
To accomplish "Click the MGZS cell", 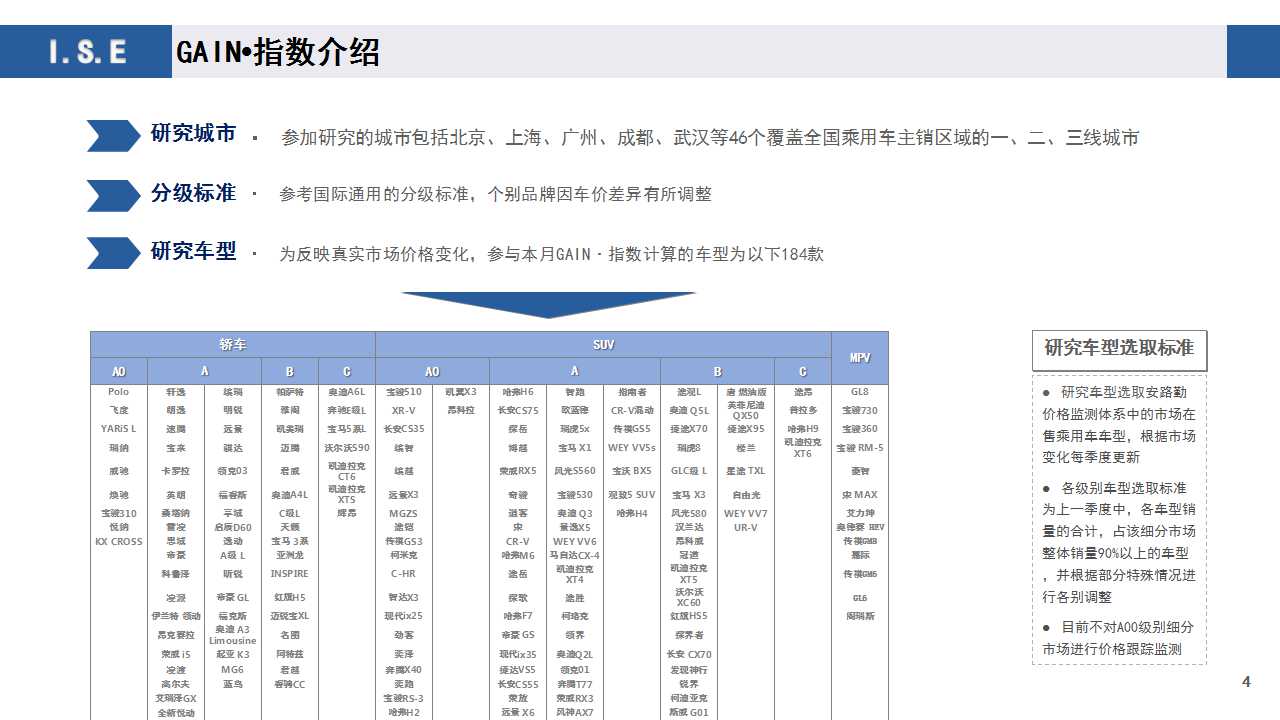I will click(403, 513).
